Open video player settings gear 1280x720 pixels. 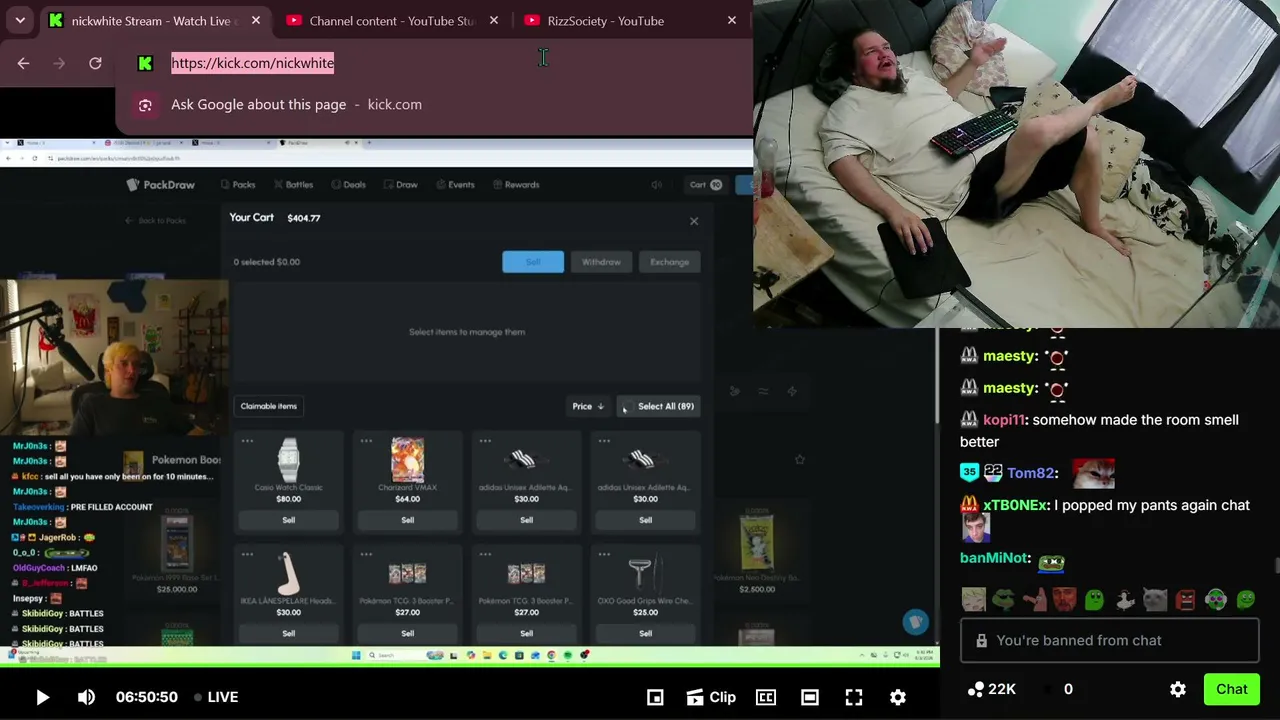click(x=898, y=697)
